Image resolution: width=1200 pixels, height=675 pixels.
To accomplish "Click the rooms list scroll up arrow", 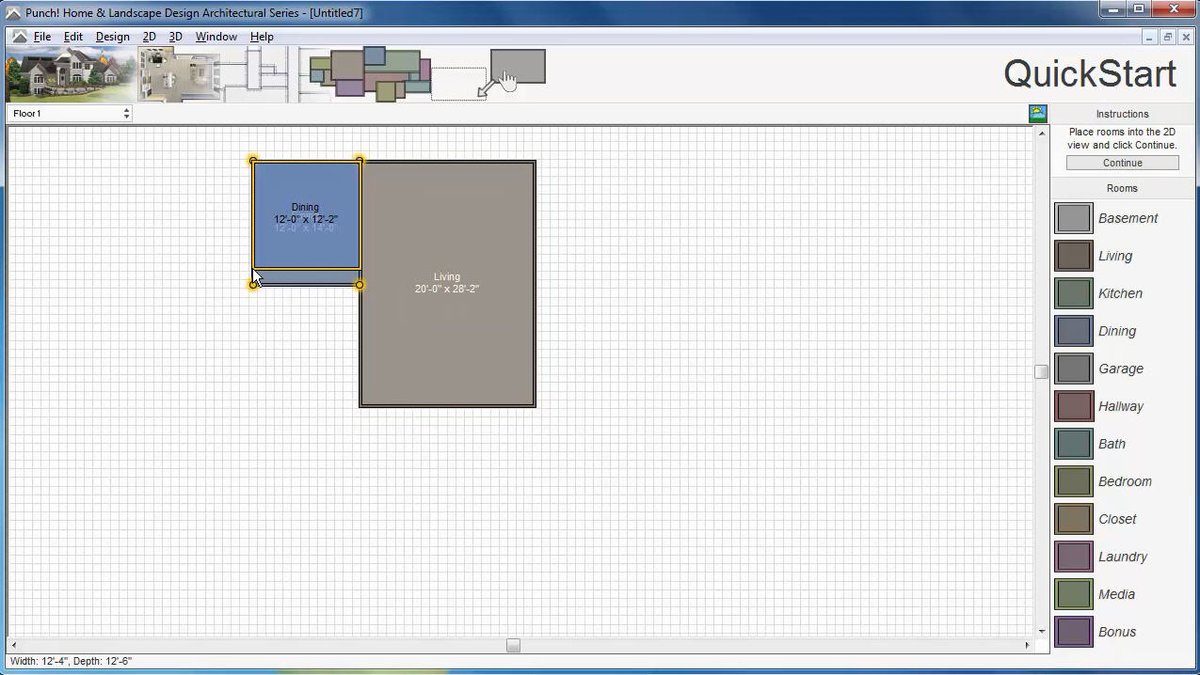I will click(1042, 133).
